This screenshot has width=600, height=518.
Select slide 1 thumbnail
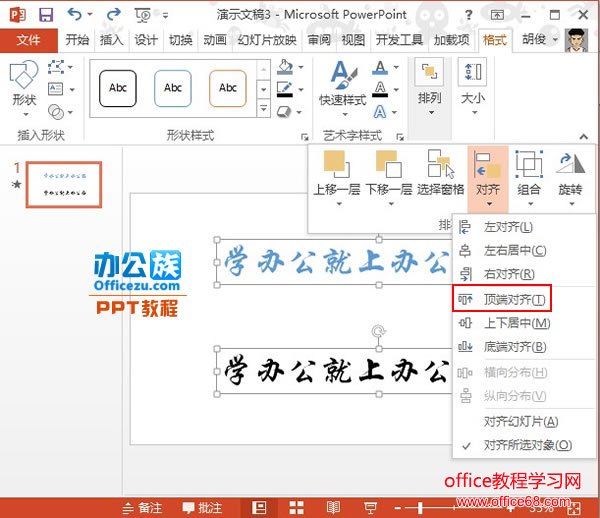(64, 185)
